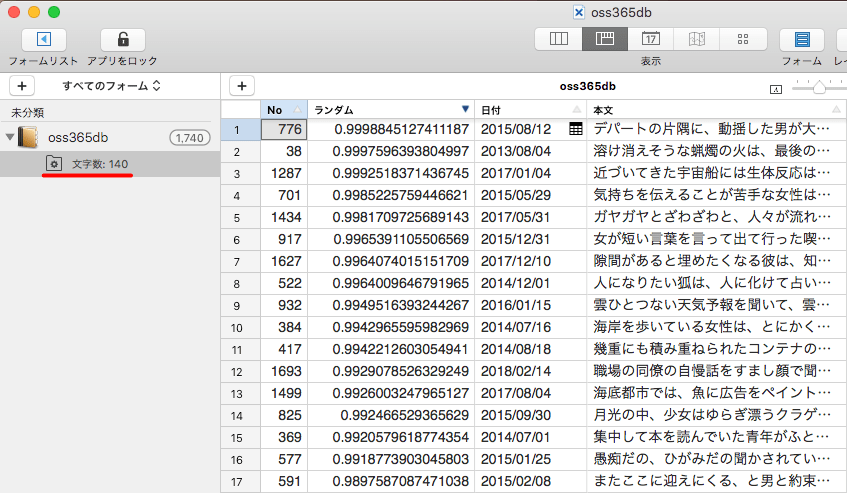Click random value 0.9981709725689143
Image resolution: width=847 pixels, height=493 pixels.
391,218
